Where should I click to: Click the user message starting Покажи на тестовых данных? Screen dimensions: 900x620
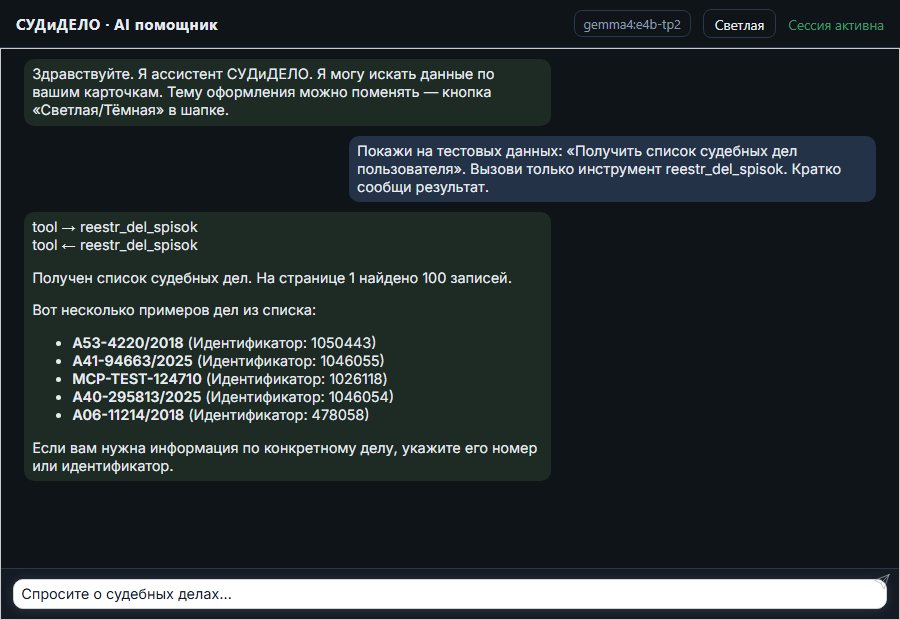612,169
